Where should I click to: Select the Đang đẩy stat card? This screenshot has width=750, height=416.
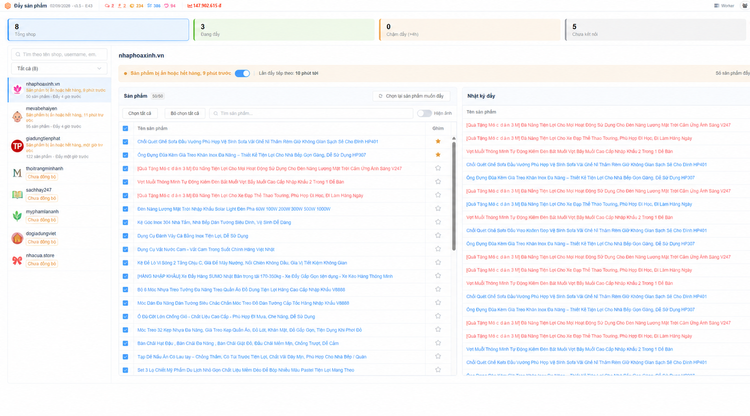click(x=284, y=30)
